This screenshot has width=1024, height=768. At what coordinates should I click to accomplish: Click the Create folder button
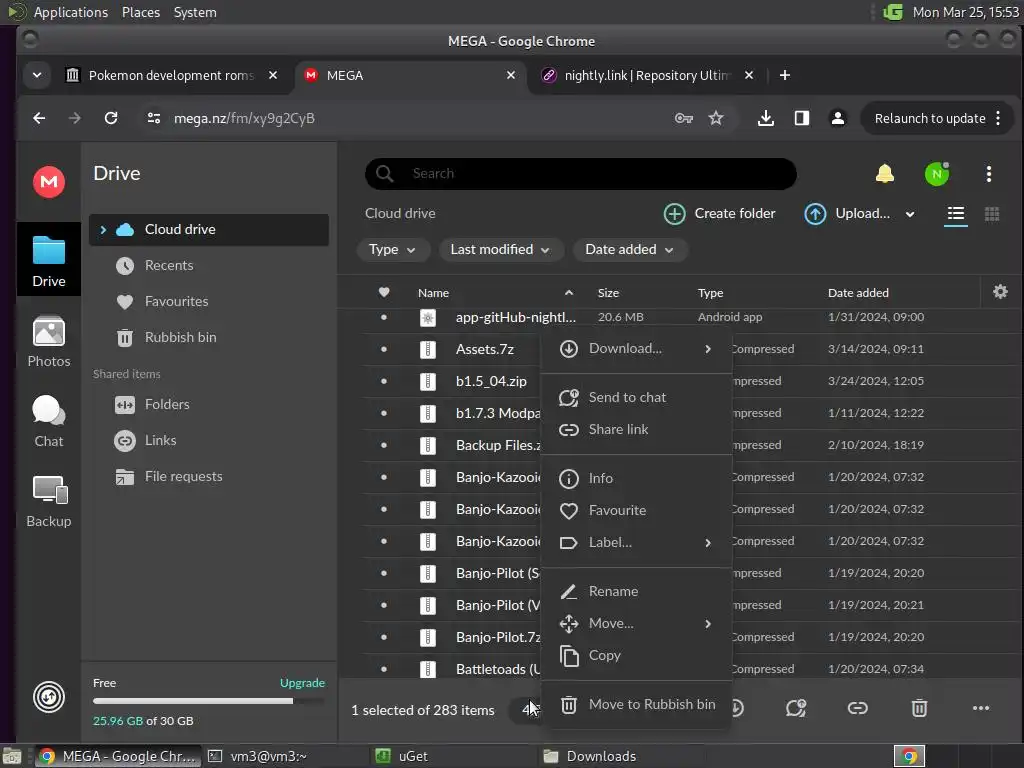719,214
